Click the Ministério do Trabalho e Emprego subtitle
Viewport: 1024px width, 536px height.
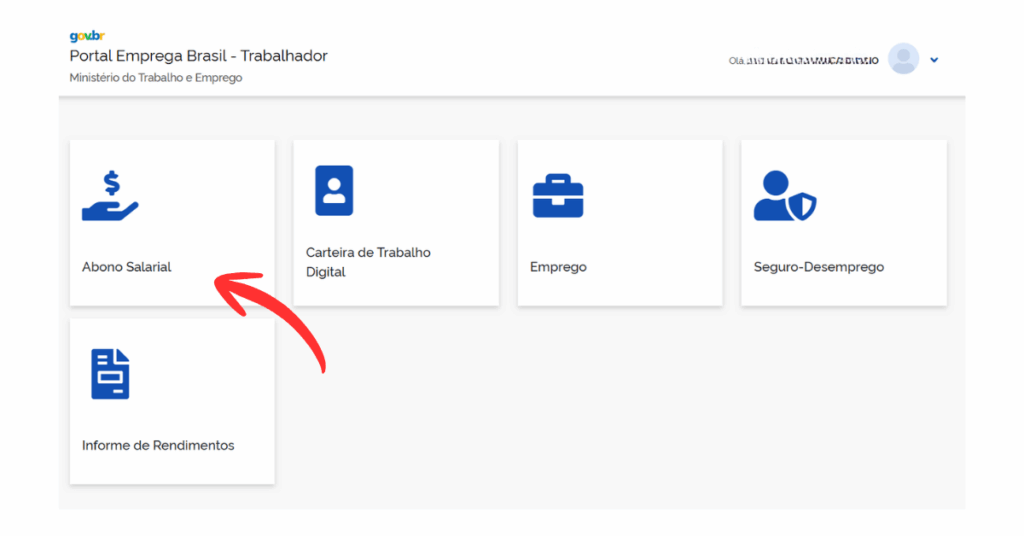tap(155, 78)
